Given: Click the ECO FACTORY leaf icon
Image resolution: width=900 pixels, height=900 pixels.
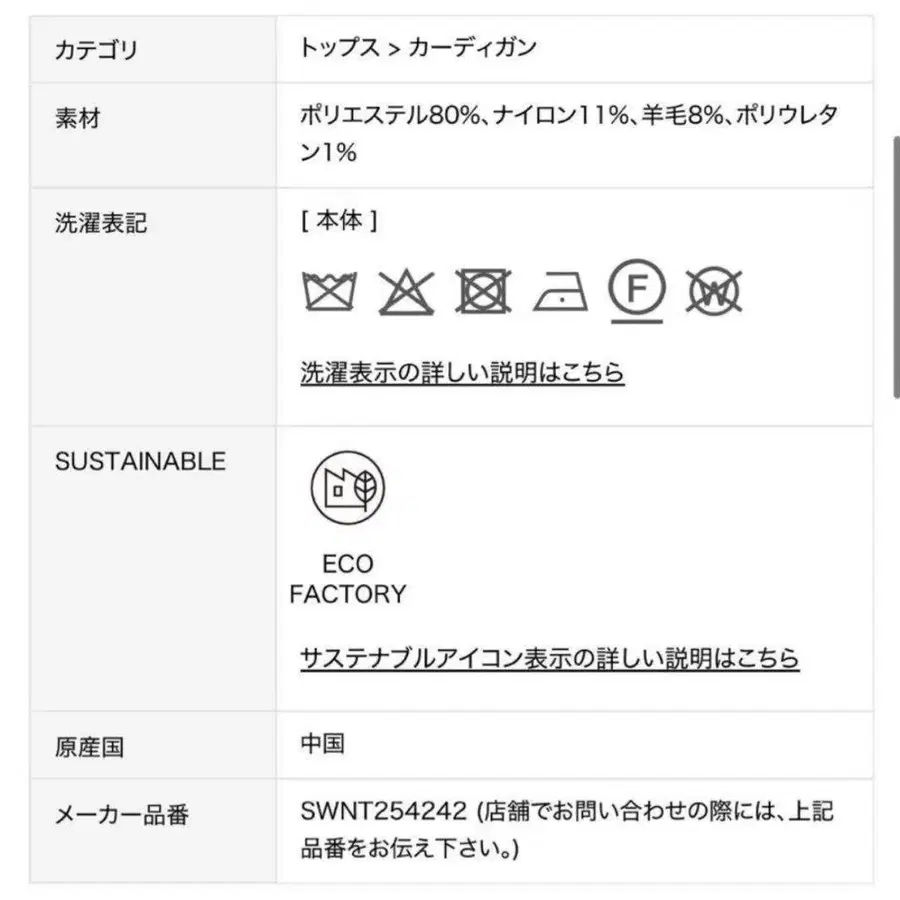Looking at the screenshot, I should coord(347,489).
